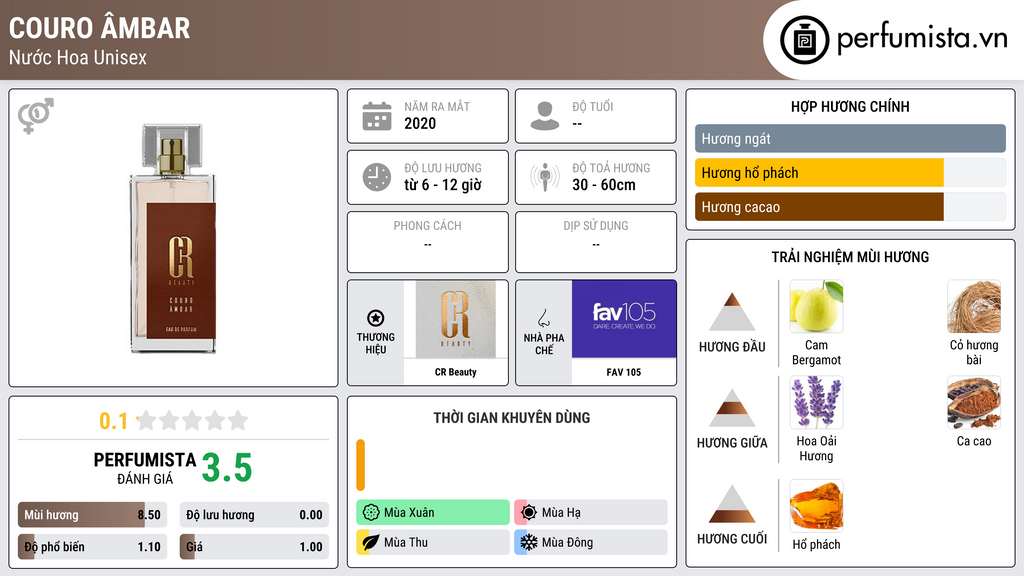
Task: Open the CR Beauty brand logo thumbnail
Action: pyautogui.click(x=456, y=320)
